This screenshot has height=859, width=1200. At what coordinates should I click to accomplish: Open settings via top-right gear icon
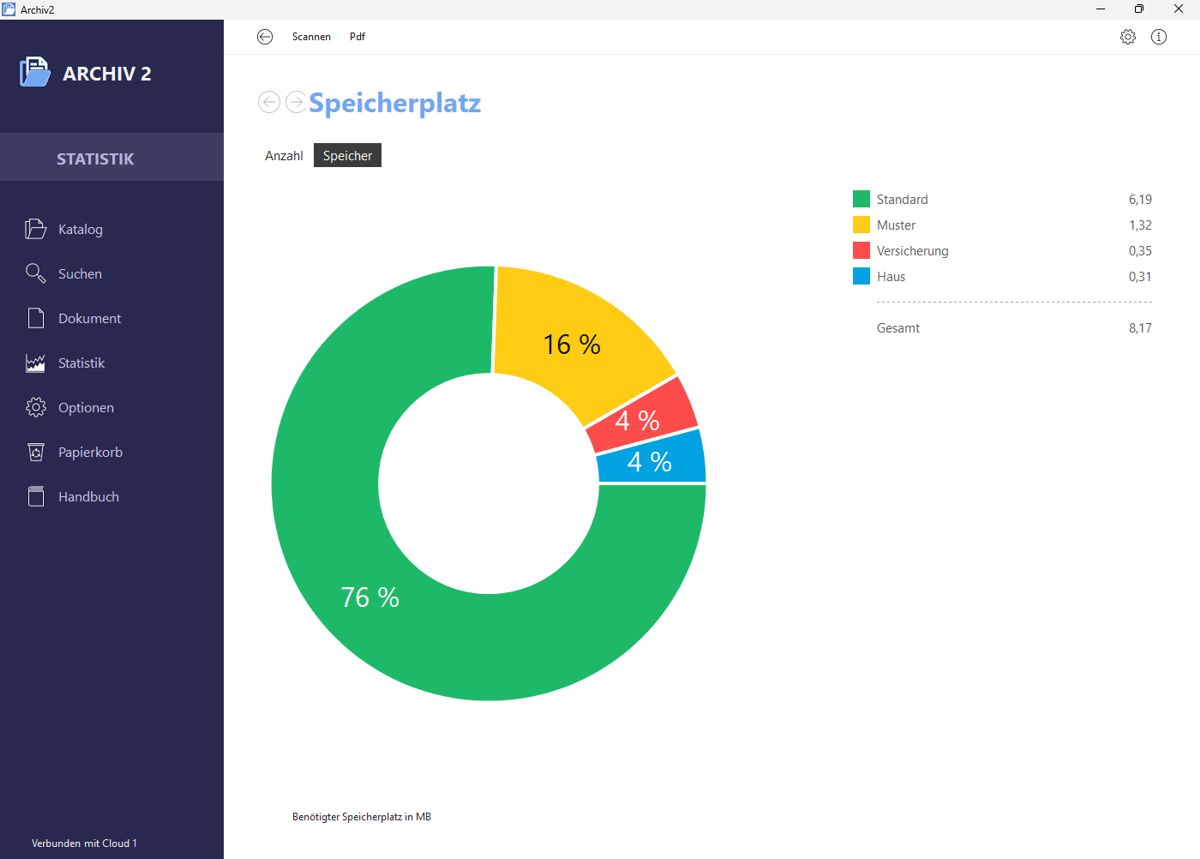[x=1128, y=37]
